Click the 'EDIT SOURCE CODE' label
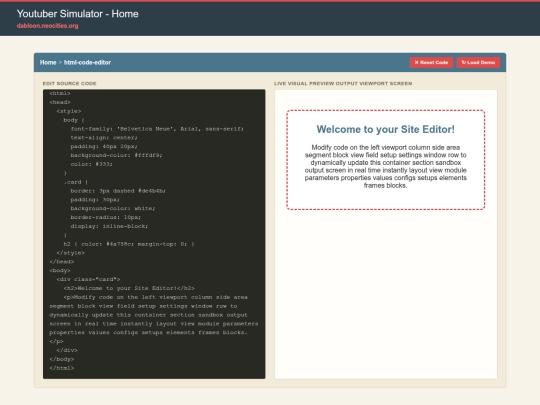540x405 pixels. pyautogui.click(x=70, y=83)
